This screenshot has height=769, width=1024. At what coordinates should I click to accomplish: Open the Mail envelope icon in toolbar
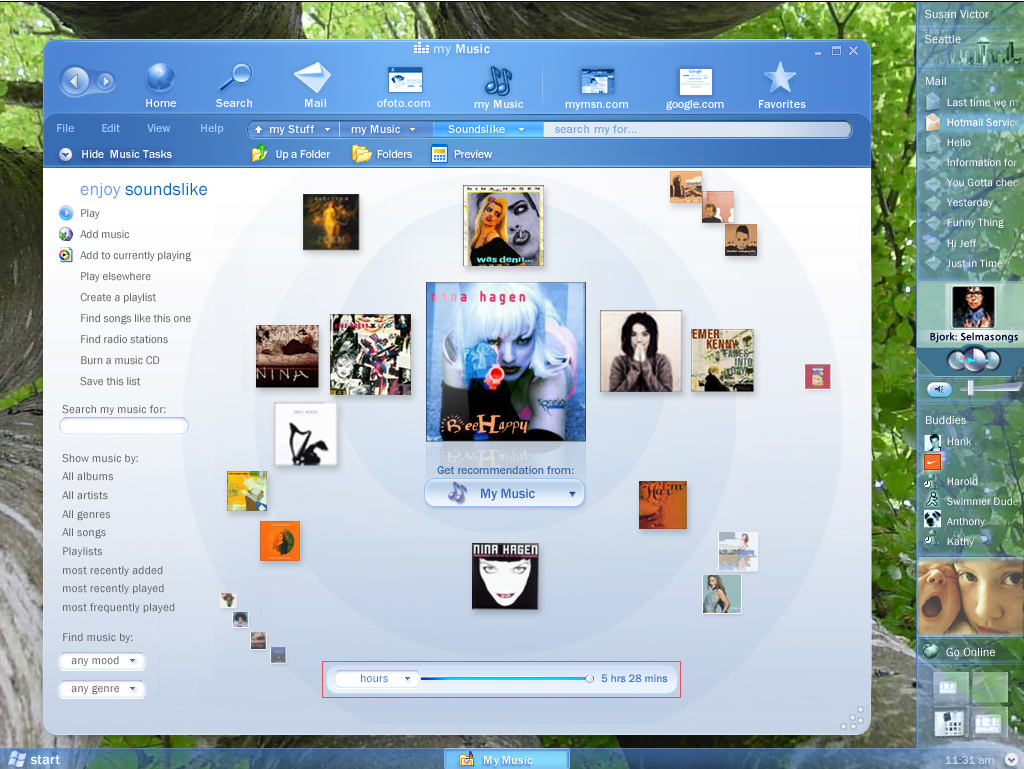click(313, 78)
